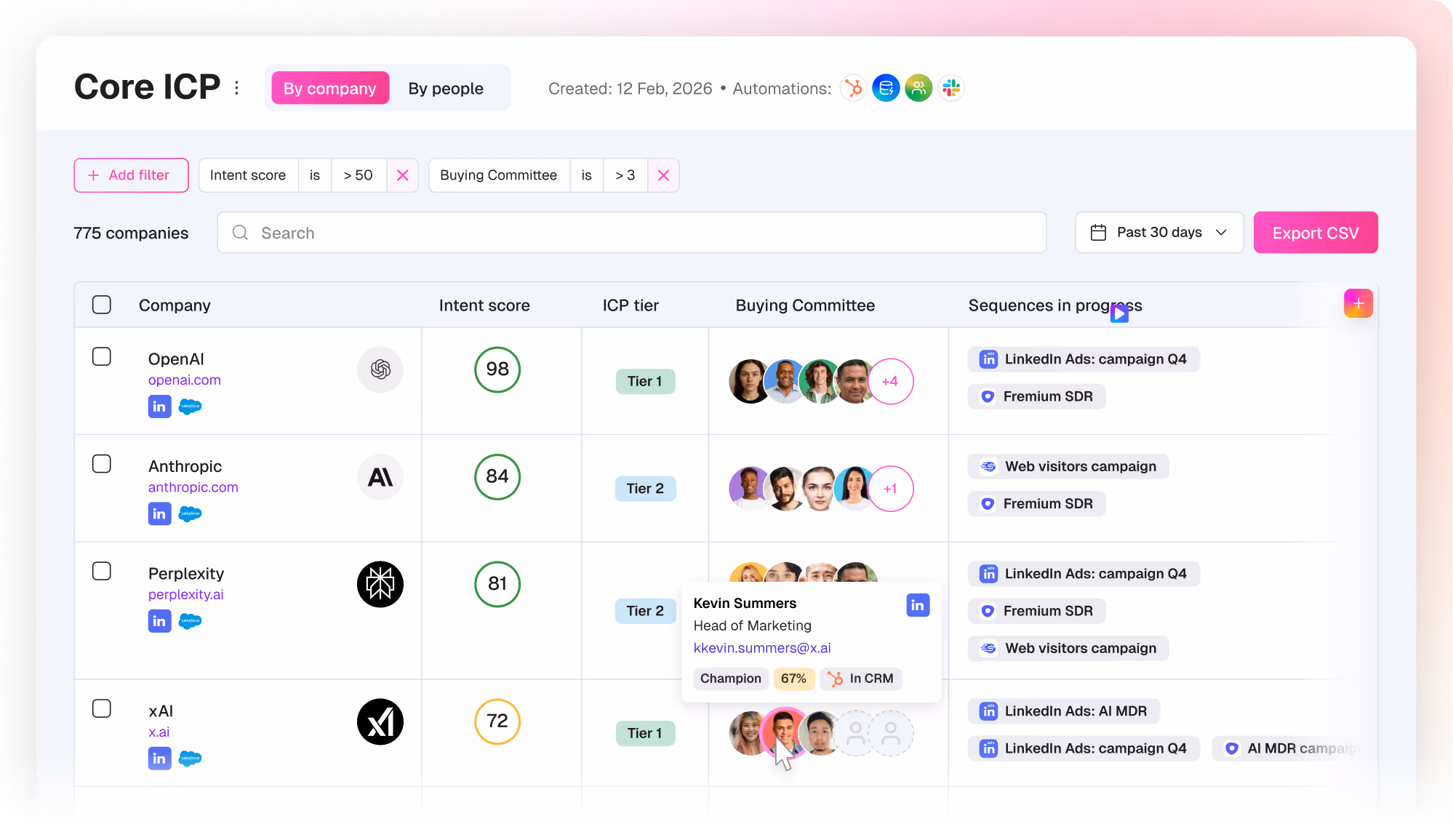Check the xAI row checkbox
Image resolution: width=1453 pixels, height=840 pixels.
point(102,708)
